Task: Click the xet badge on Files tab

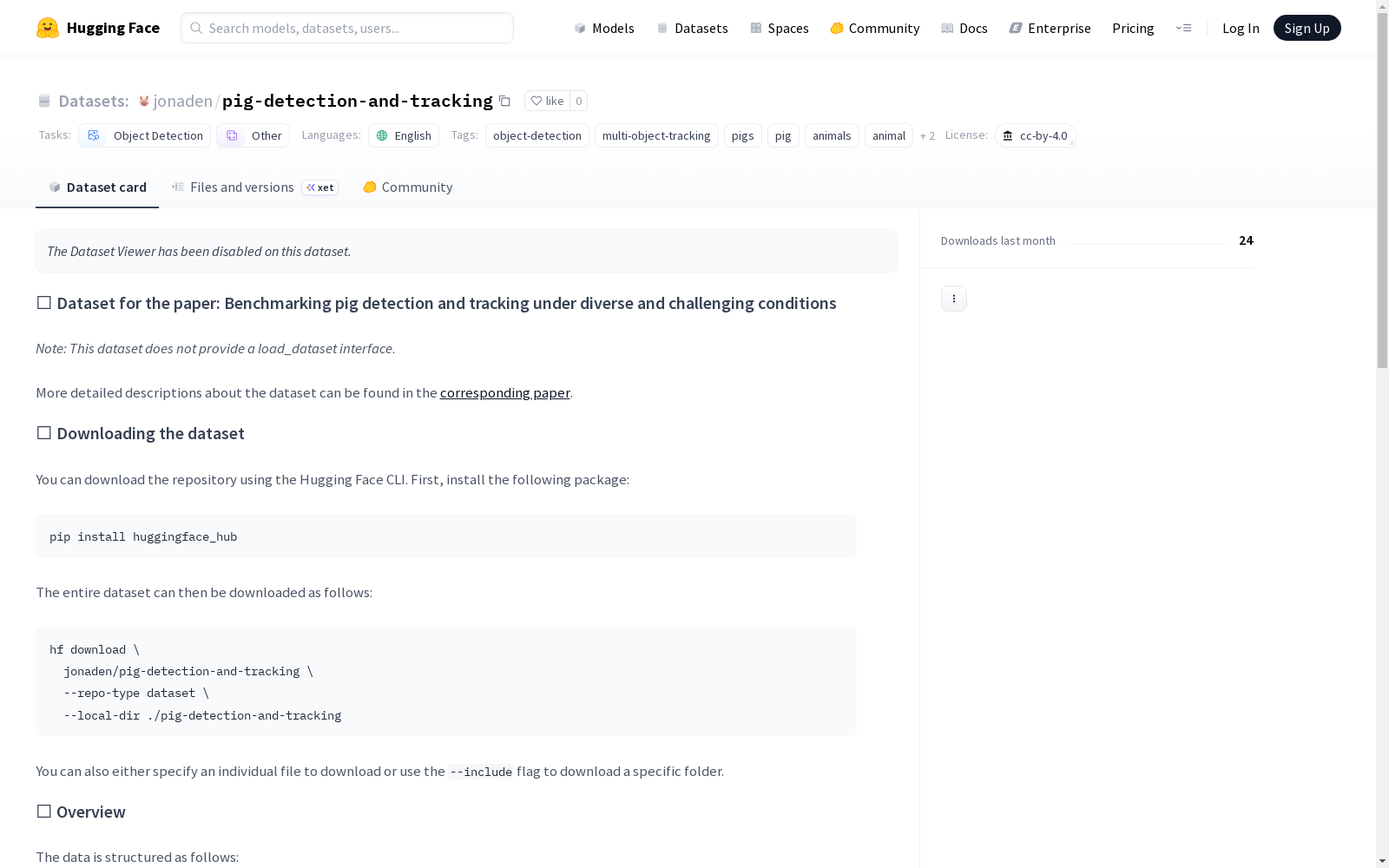Action: coord(319,187)
